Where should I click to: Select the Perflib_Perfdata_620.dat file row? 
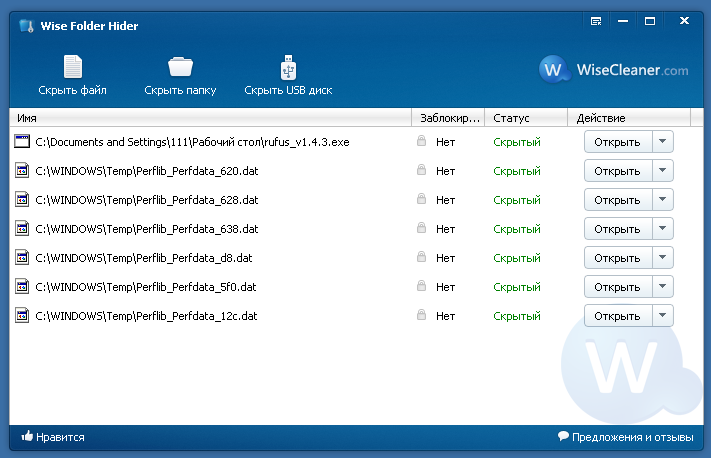point(356,171)
